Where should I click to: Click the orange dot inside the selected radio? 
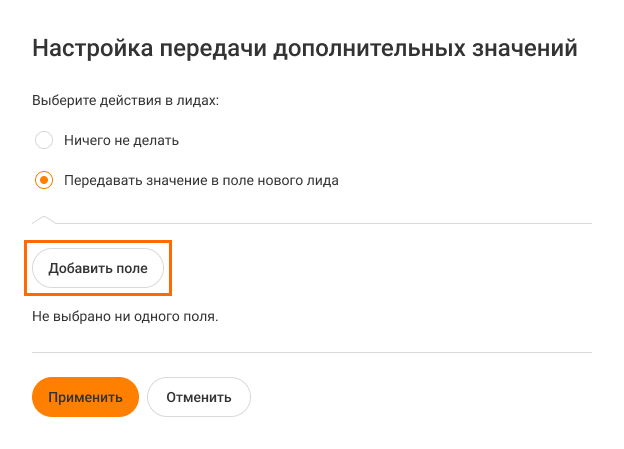43,181
